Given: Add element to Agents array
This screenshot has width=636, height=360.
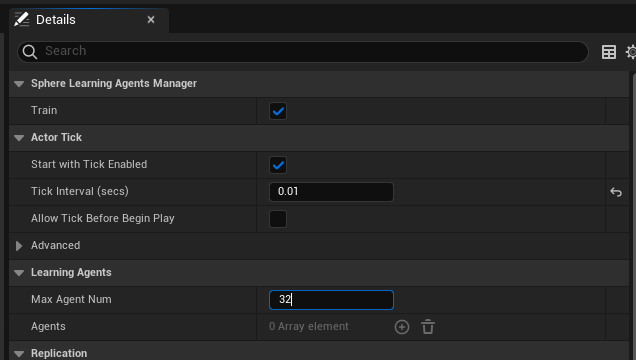Looking at the screenshot, I should (402, 327).
